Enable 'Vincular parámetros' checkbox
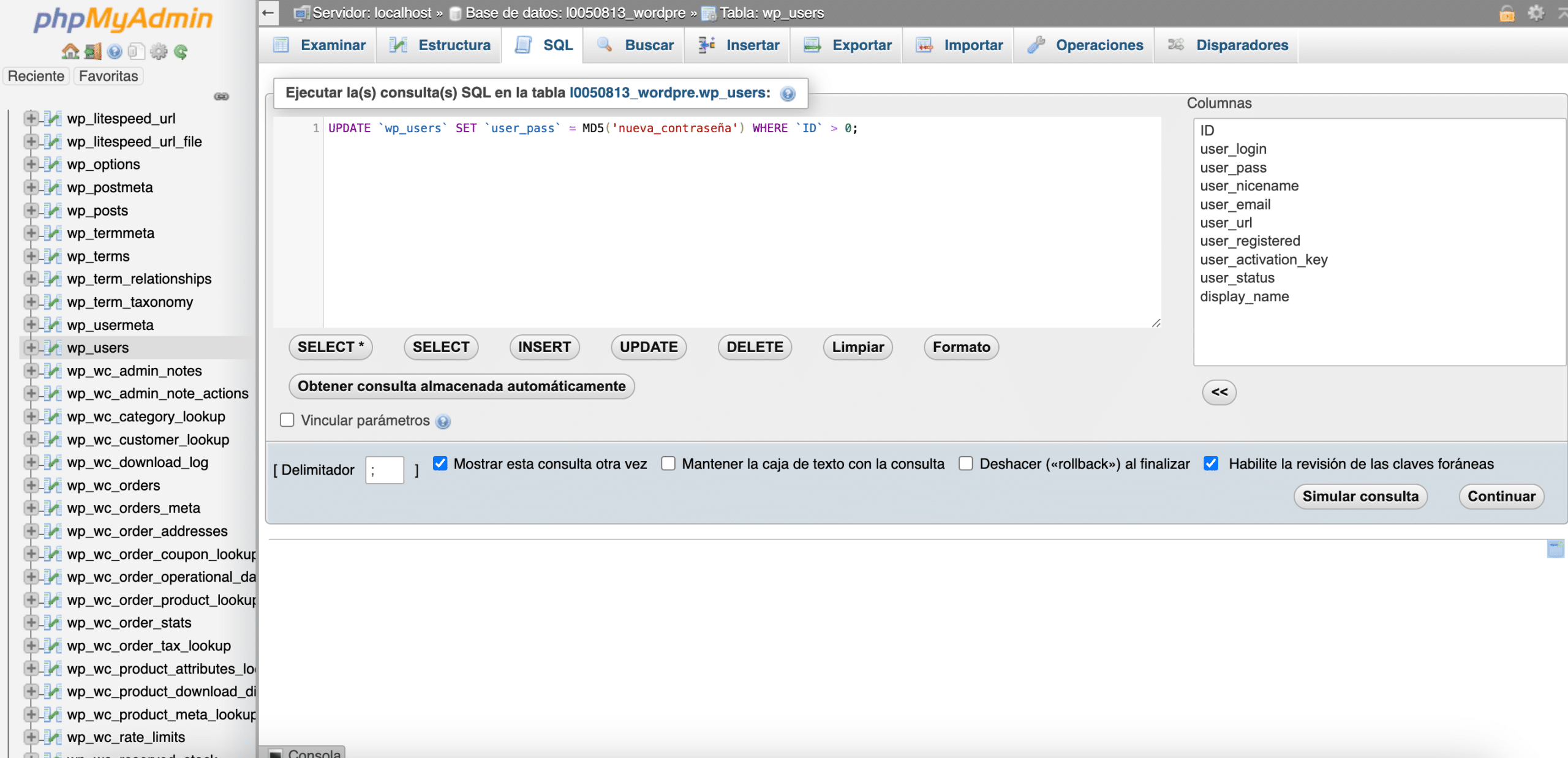 [287, 420]
